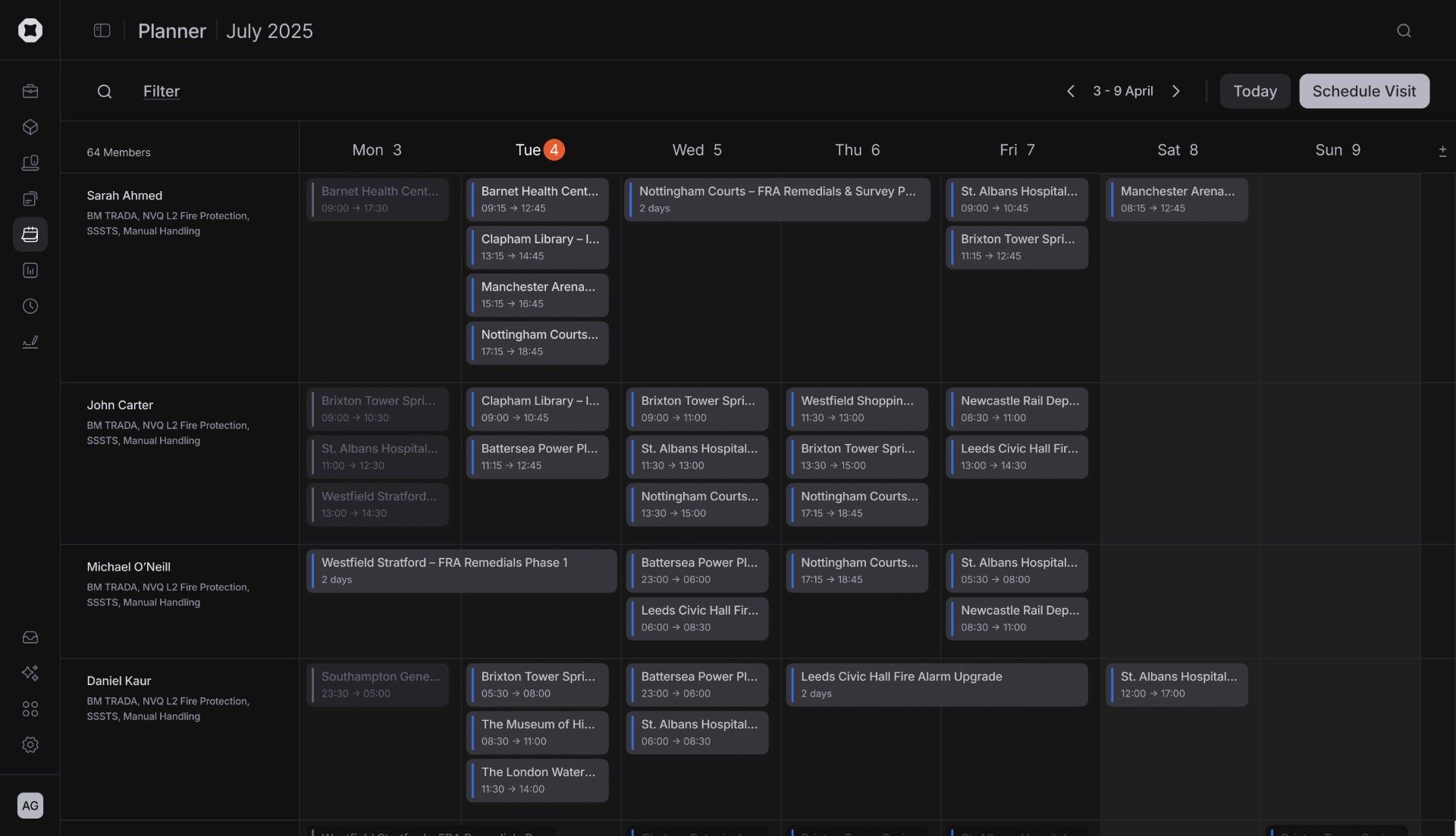This screenshot has width=1456, height=836.
Task: Click the plus/minus icon beside Sun 9
Action: [x=1442, y=151]
